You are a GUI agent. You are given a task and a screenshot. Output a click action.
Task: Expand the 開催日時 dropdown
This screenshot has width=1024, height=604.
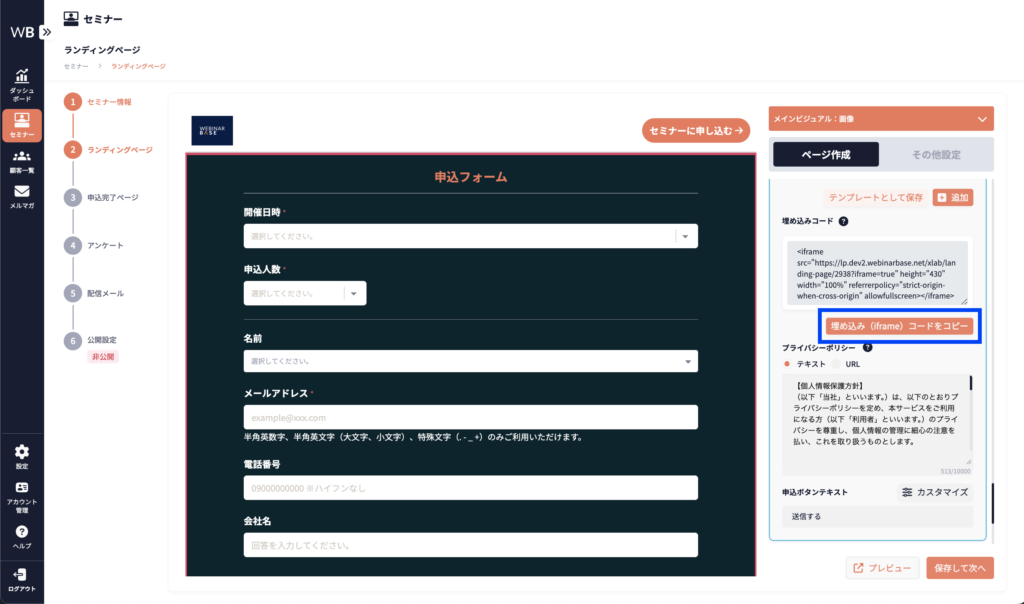click(x=685, y=236)
